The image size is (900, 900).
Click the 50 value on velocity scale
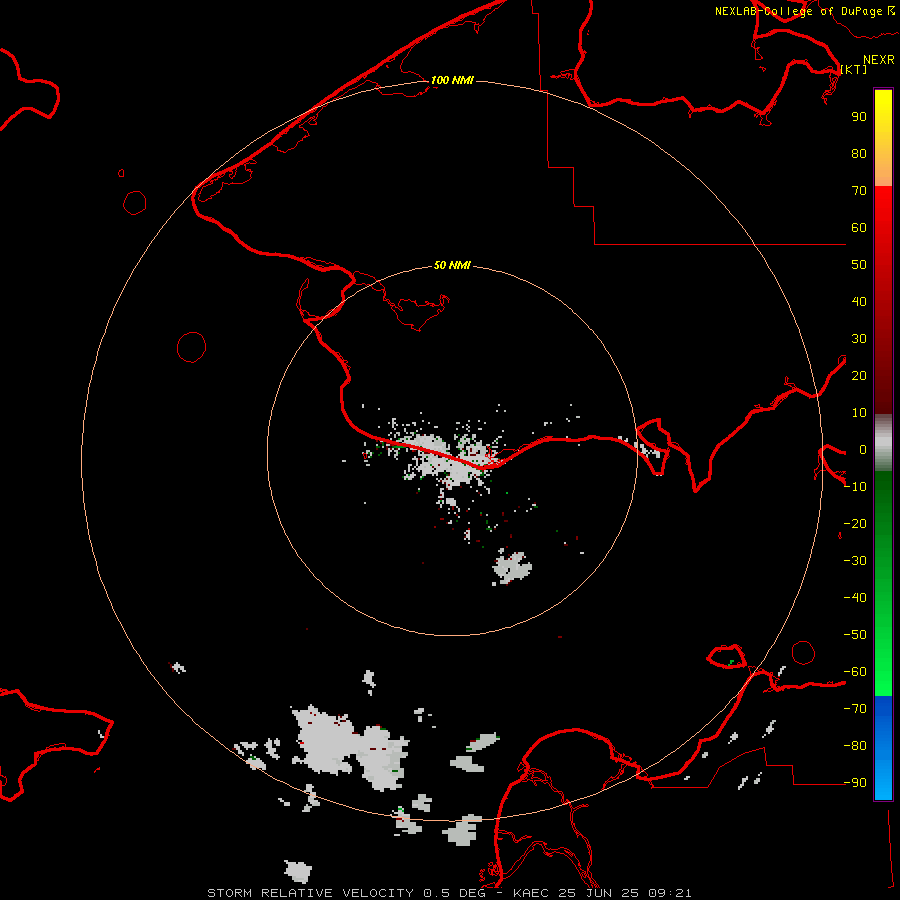[x=859, y=265]
